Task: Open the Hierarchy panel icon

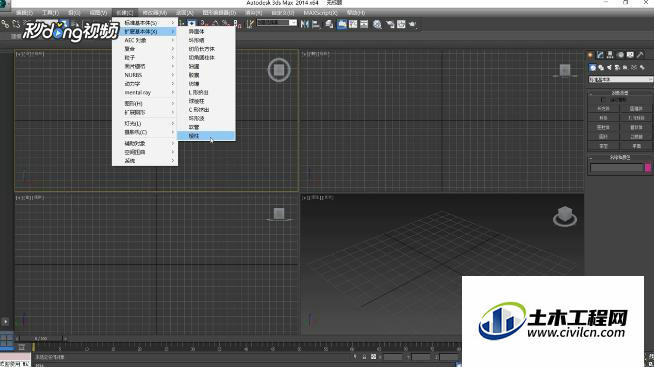Action: click(x=610, y=55)
